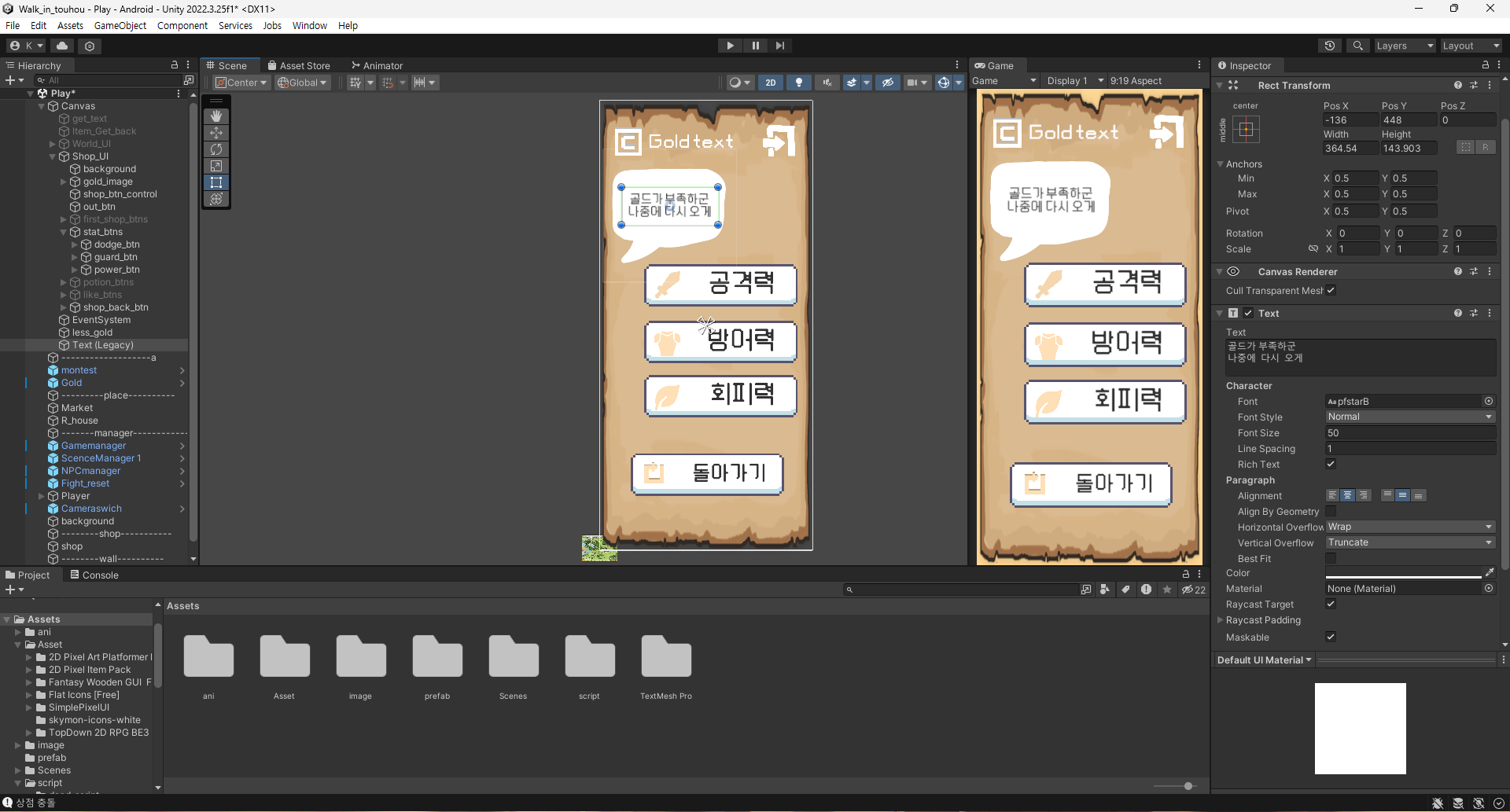The width and height of the screenshot is (1510, 812).
Task: Set vertical text alignment to bottom
Action: (1419, 495)
